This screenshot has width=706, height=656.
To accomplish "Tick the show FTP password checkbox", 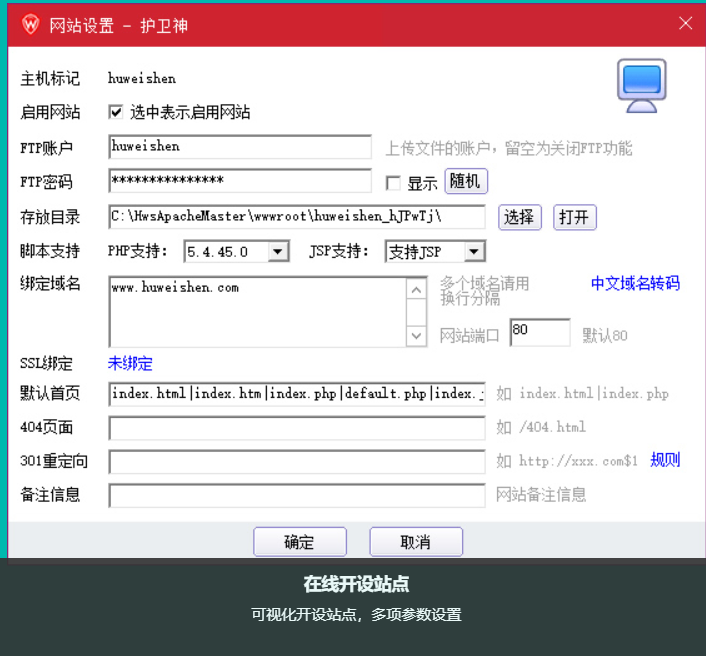I will [393, 183].
